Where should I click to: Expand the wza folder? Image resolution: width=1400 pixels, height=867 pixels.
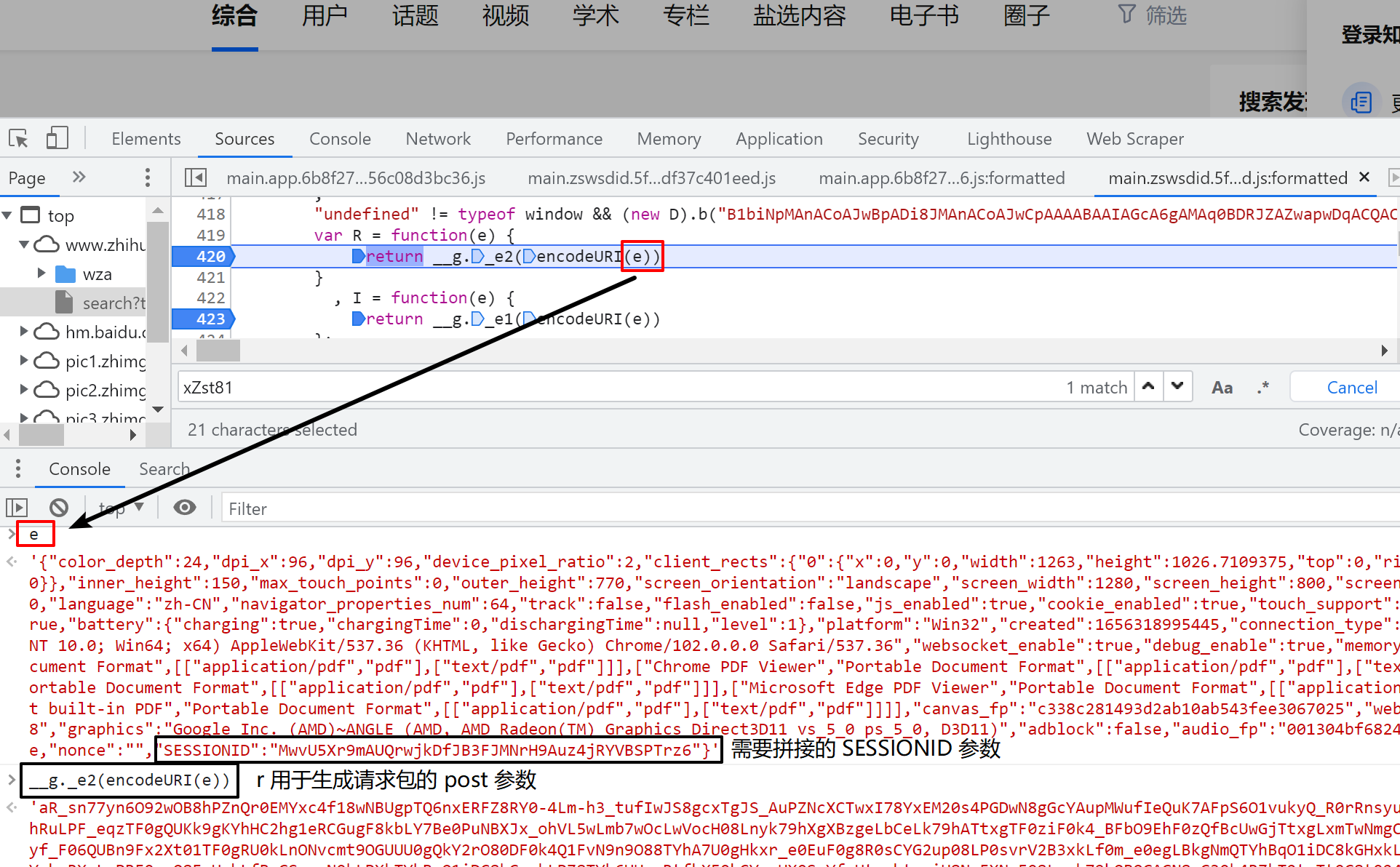[41, 273]
